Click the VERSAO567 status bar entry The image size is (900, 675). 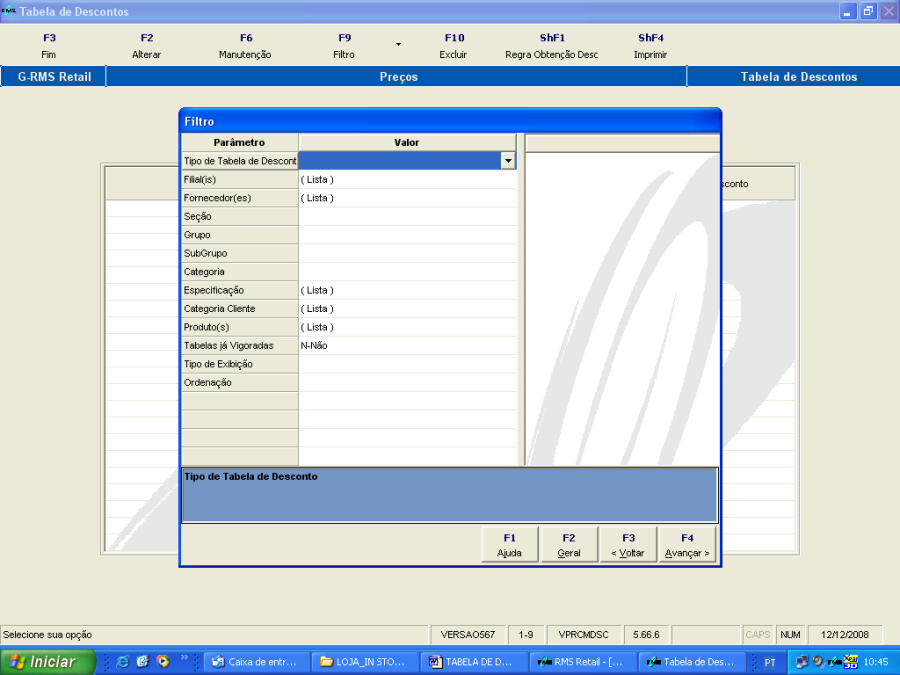[x=467, y=635]
